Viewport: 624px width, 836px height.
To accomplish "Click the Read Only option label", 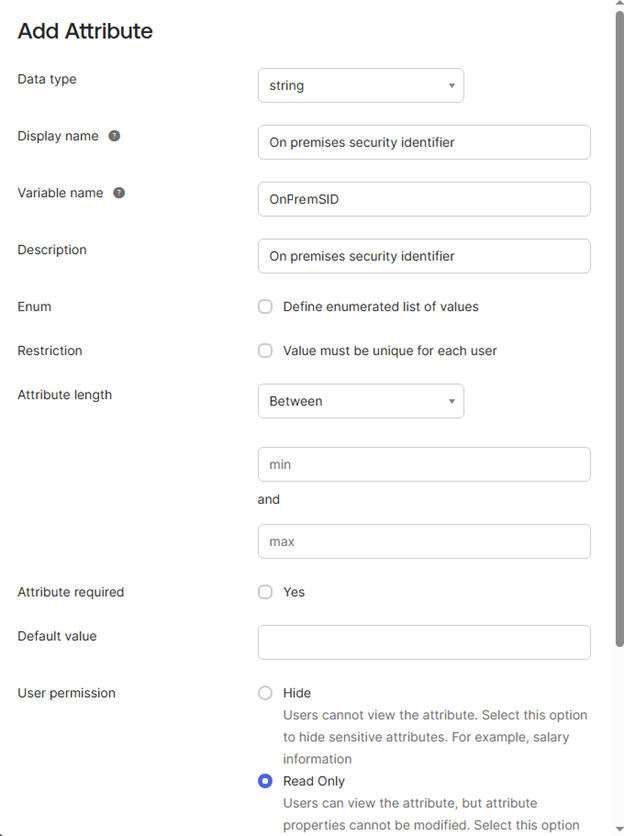I will [x=314, y=781].
